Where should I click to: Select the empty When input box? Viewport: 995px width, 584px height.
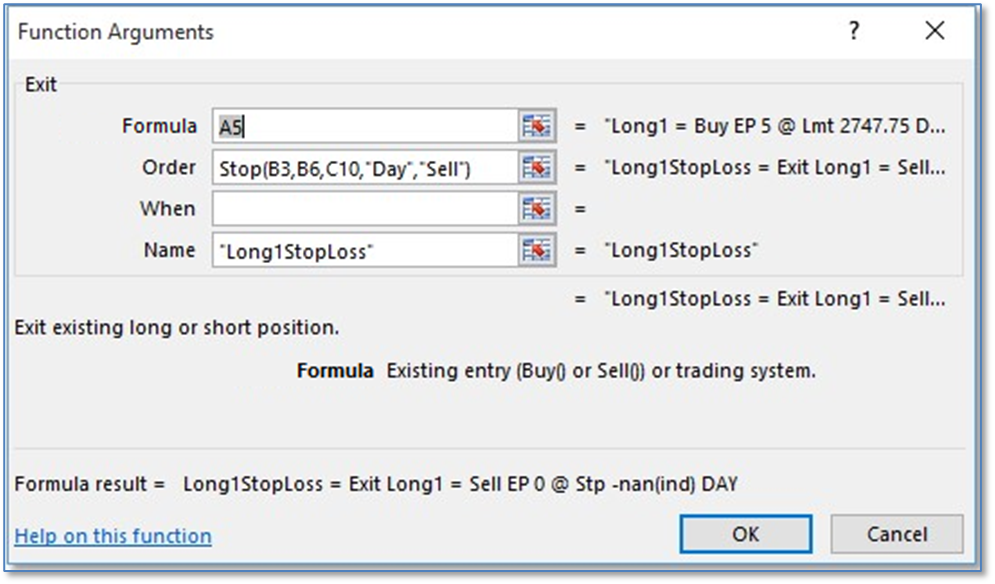(365, 209)
